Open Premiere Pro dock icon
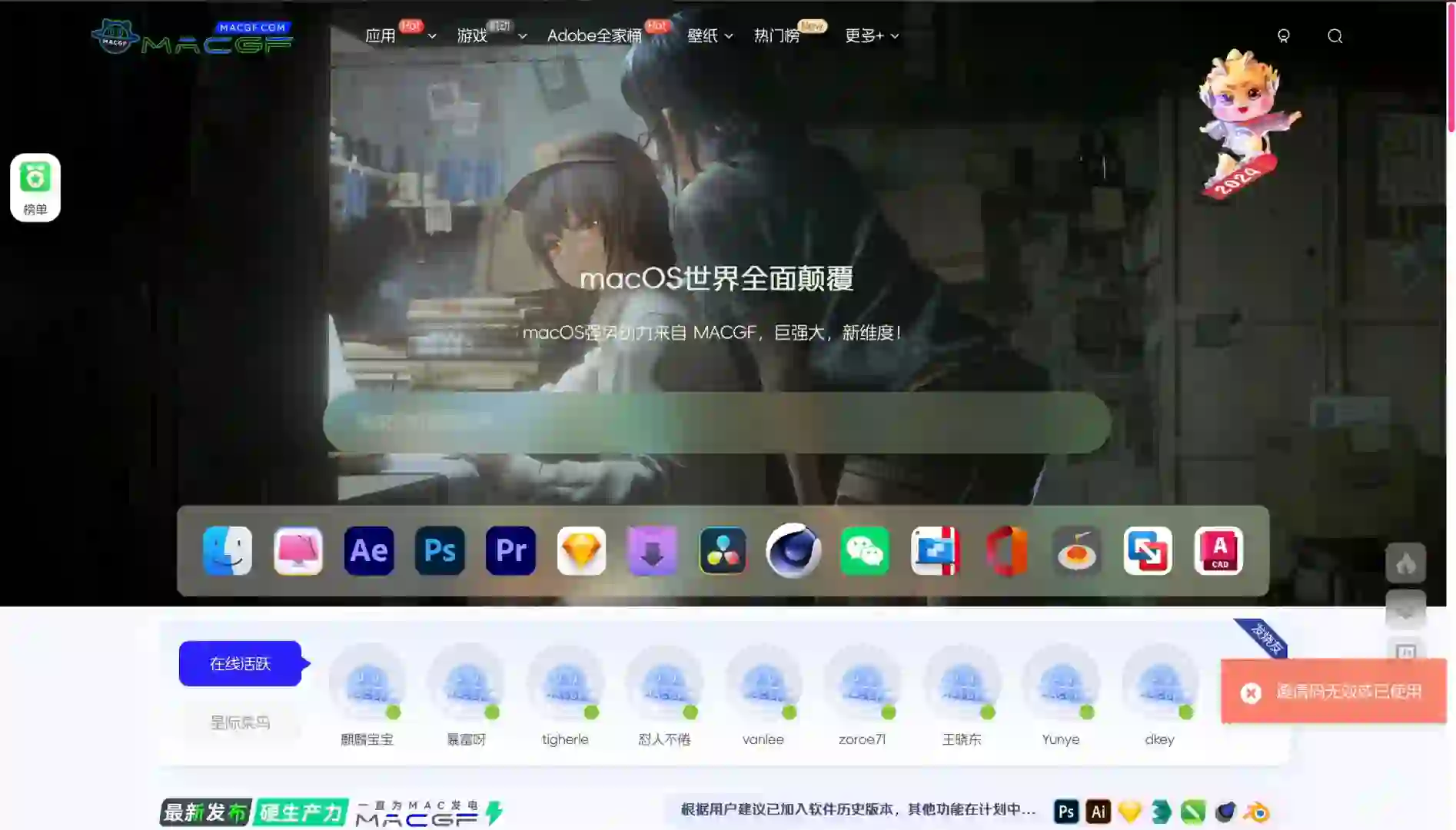The width and height of the screenshot is (1456, 830). [510, 550]
